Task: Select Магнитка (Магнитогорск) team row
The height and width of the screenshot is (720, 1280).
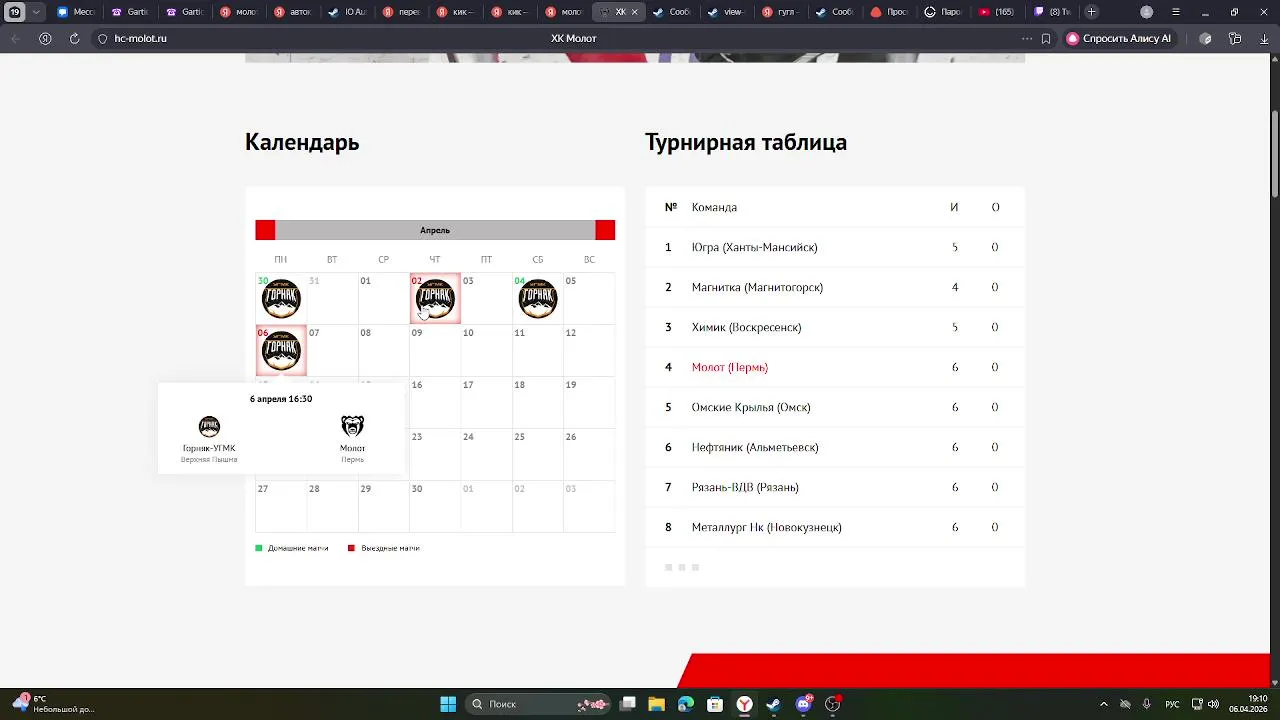Action: [835, 287]
